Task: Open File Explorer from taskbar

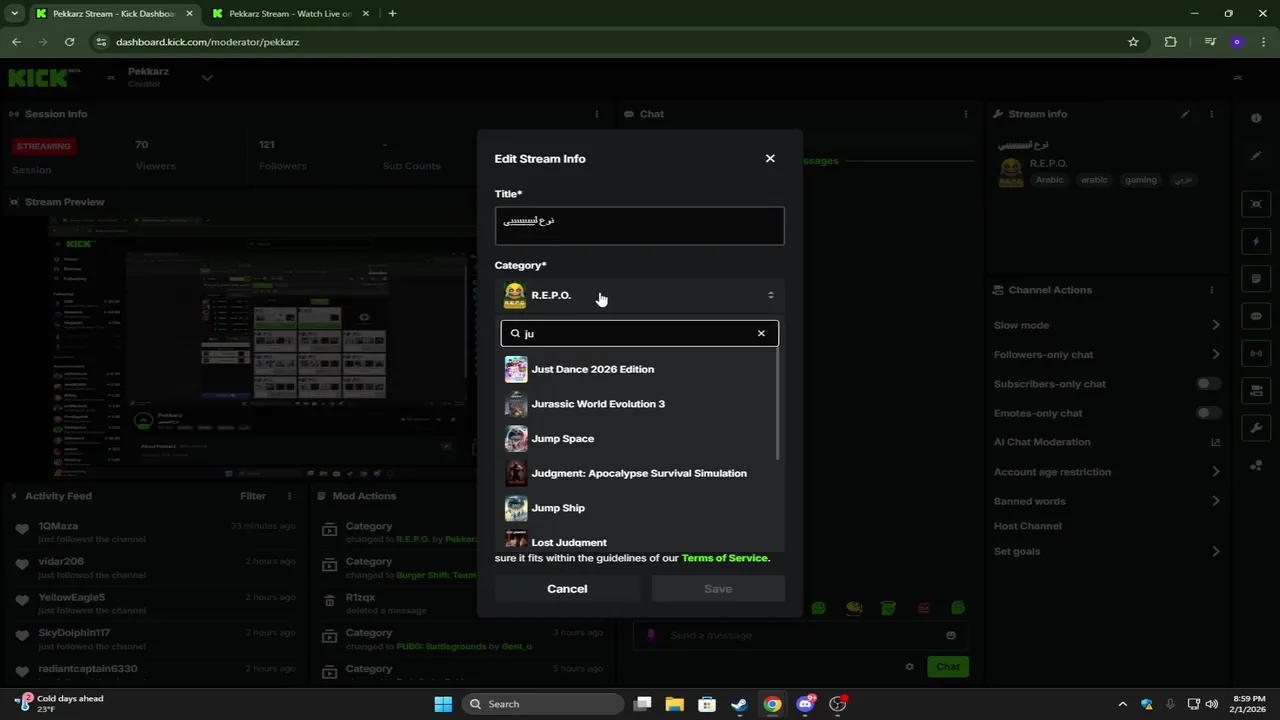Action: point(675,704)
